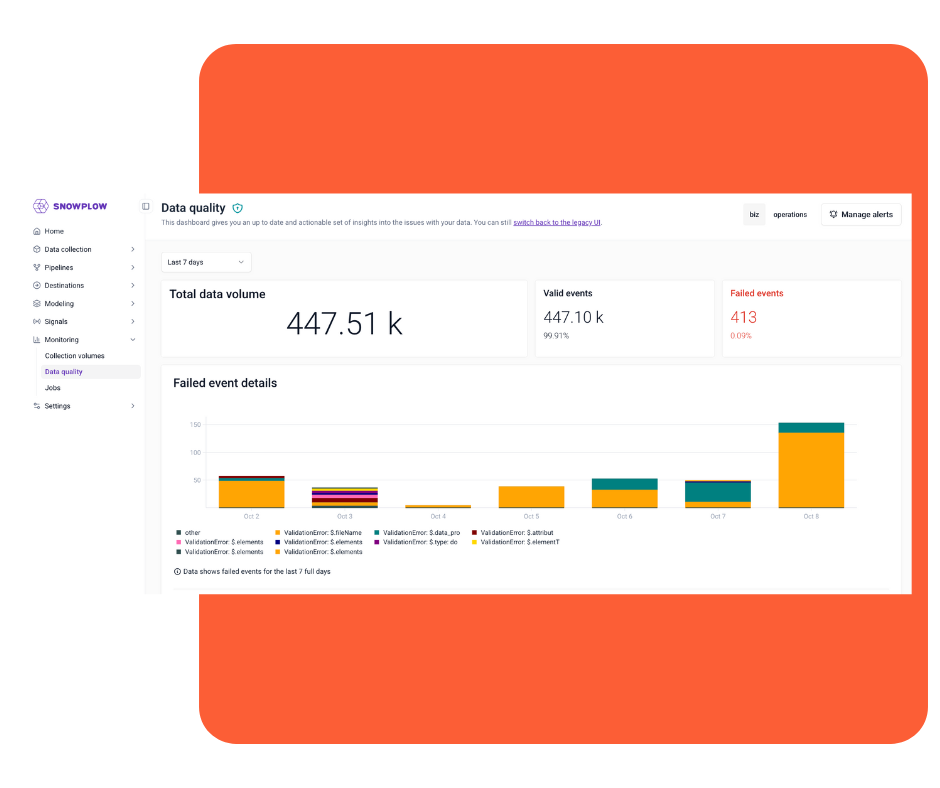Click the Destinations circle icon
940x788 pixels.
(37, 285)
